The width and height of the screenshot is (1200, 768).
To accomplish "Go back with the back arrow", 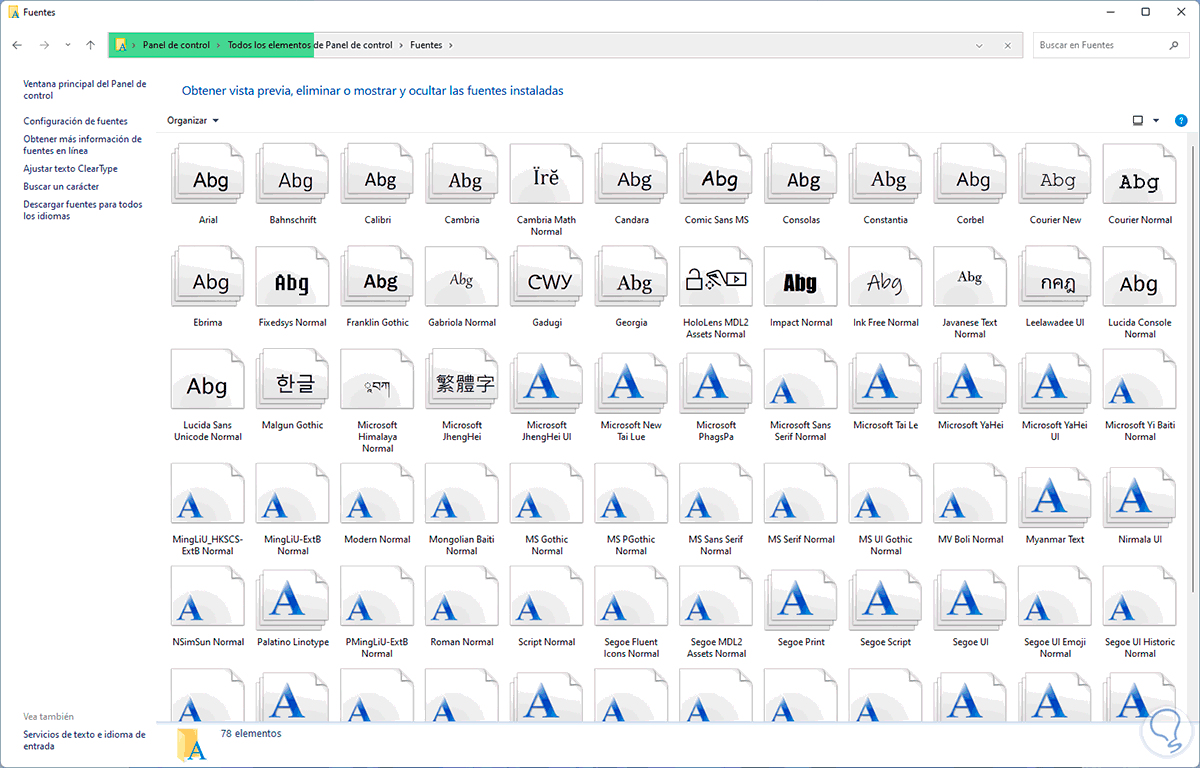I will tap(17, 45).
